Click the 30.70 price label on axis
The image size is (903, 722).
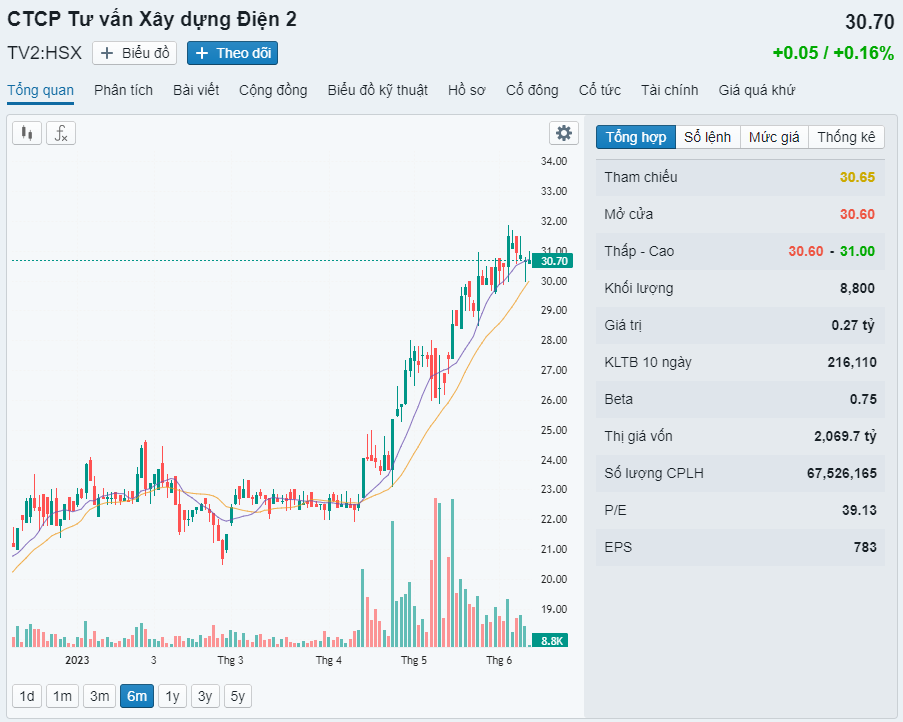pos(552,261)
